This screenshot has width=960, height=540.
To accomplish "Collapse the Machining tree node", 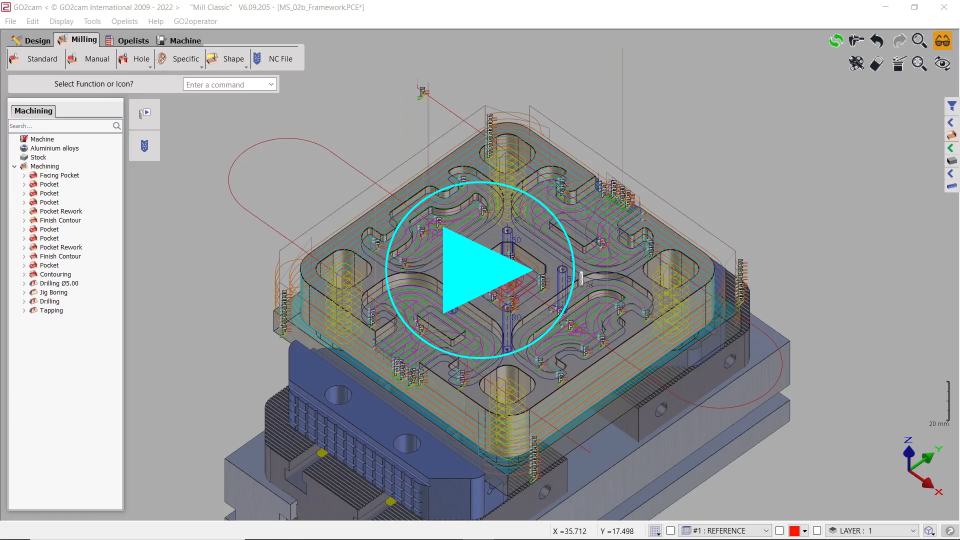I will [x=14, y=166].
